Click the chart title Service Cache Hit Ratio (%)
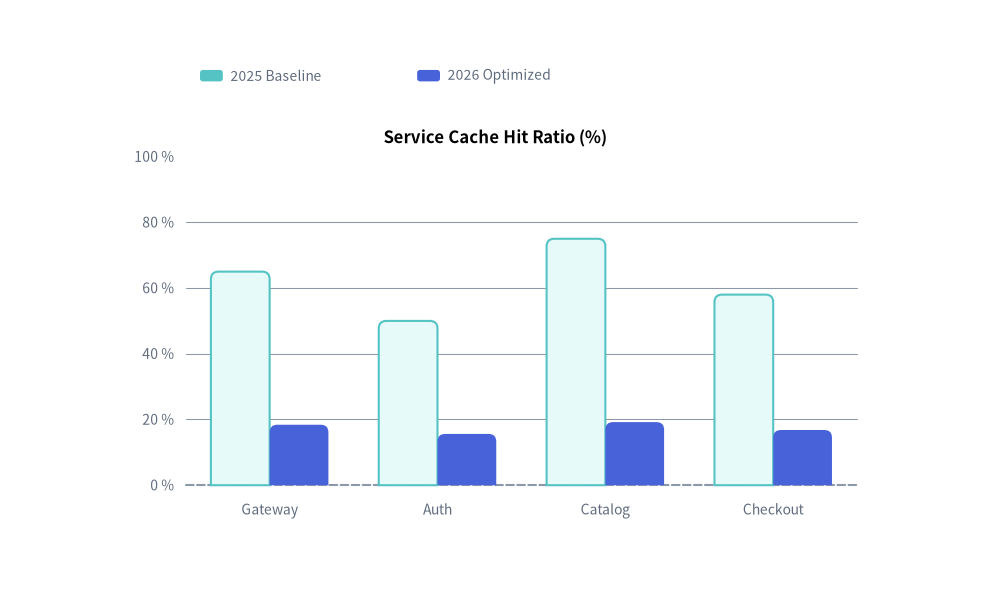The width and height of the screenshot is (1000, 609). (495, 137)
